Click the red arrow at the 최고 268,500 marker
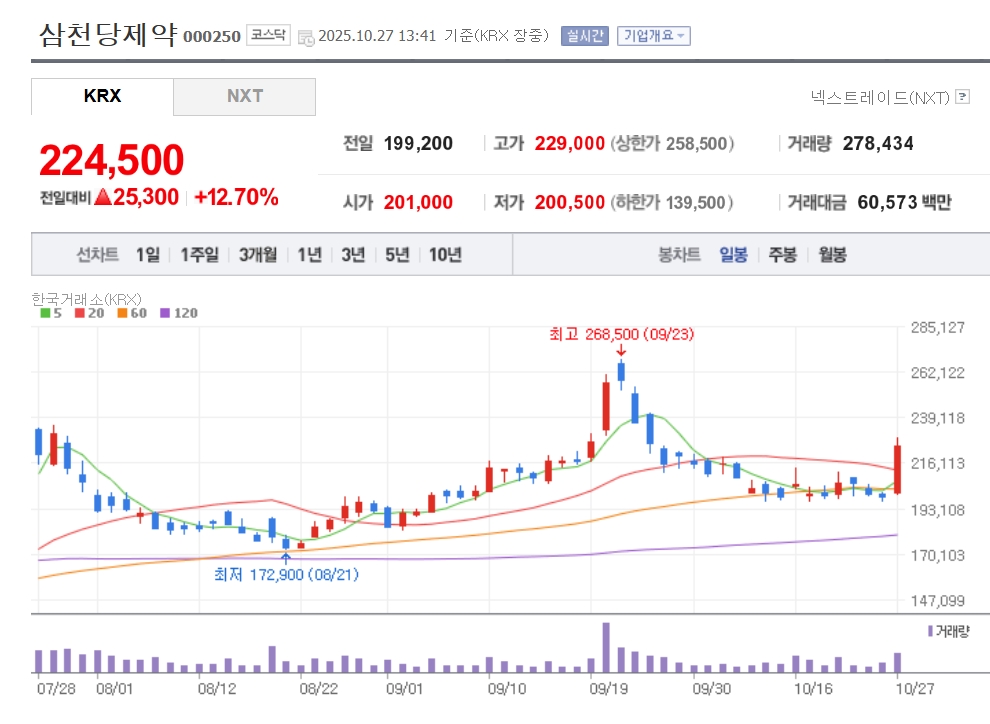The image size is (990, 724). 621,350
